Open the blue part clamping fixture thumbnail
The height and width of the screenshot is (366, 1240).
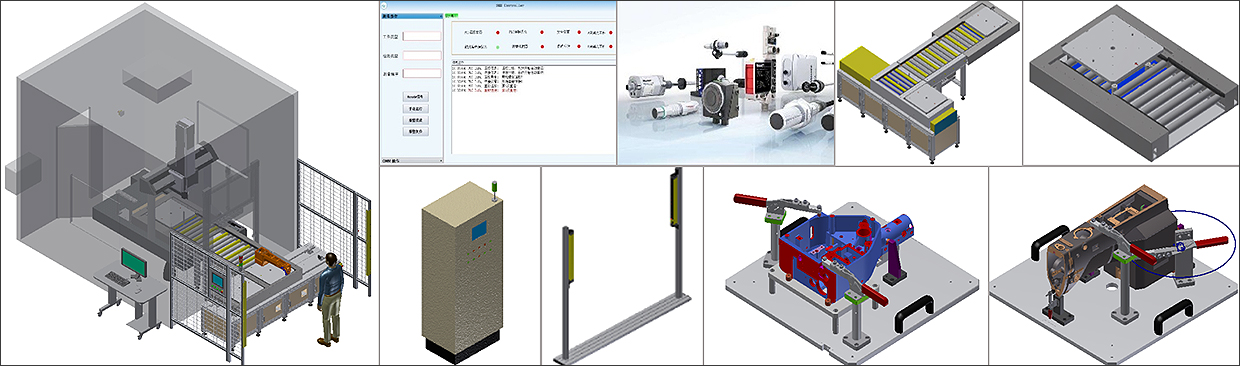tap(846, 266)
